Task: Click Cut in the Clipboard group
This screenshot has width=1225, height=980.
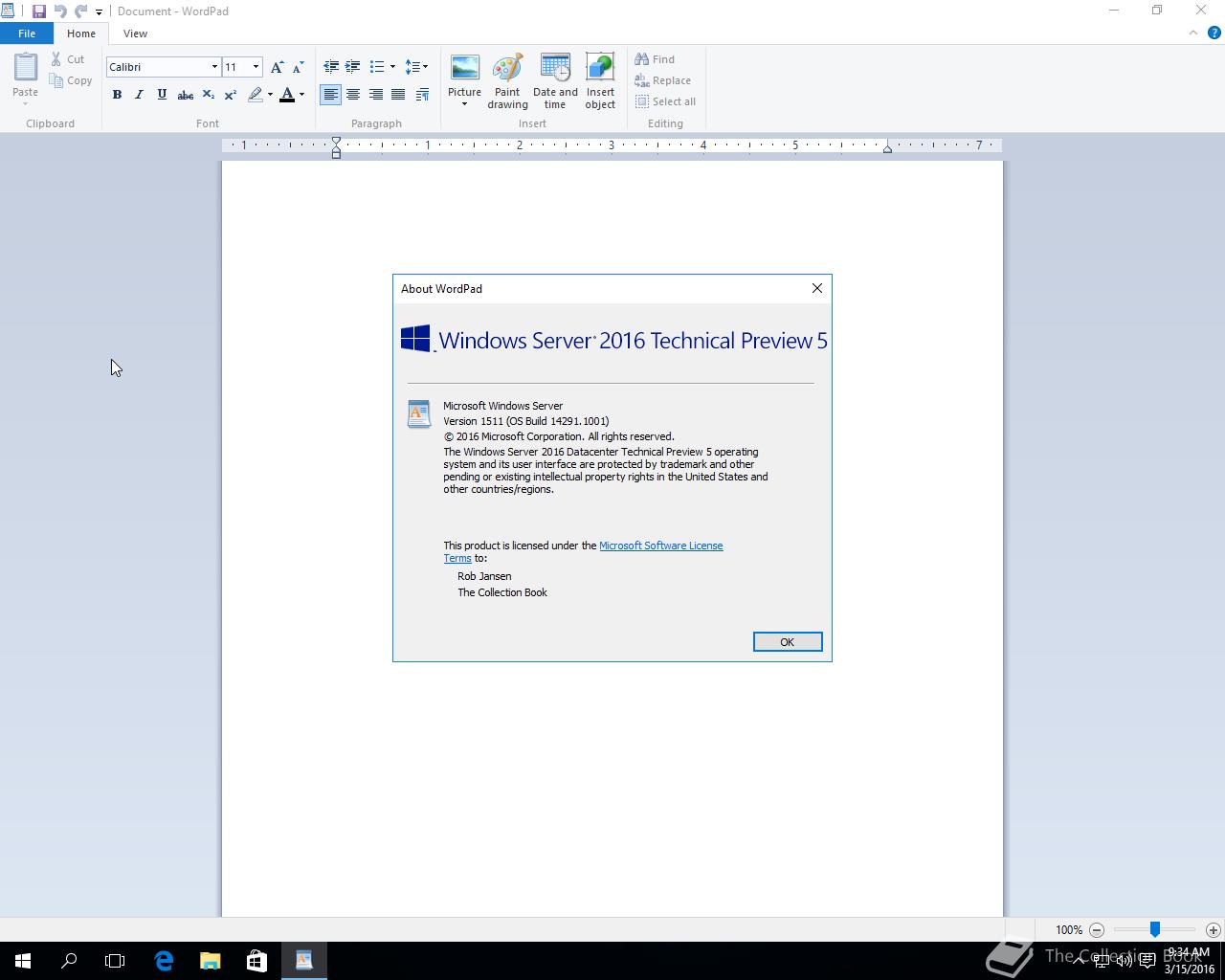Action: click(x=68, y=59)
